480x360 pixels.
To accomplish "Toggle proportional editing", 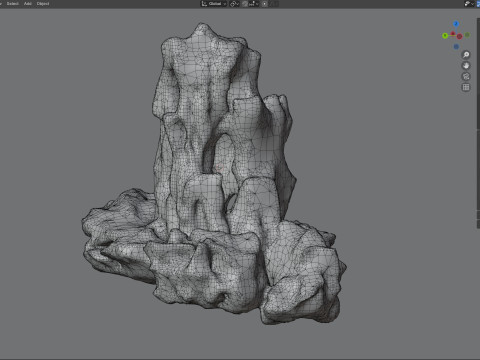I will pos(265,4).
